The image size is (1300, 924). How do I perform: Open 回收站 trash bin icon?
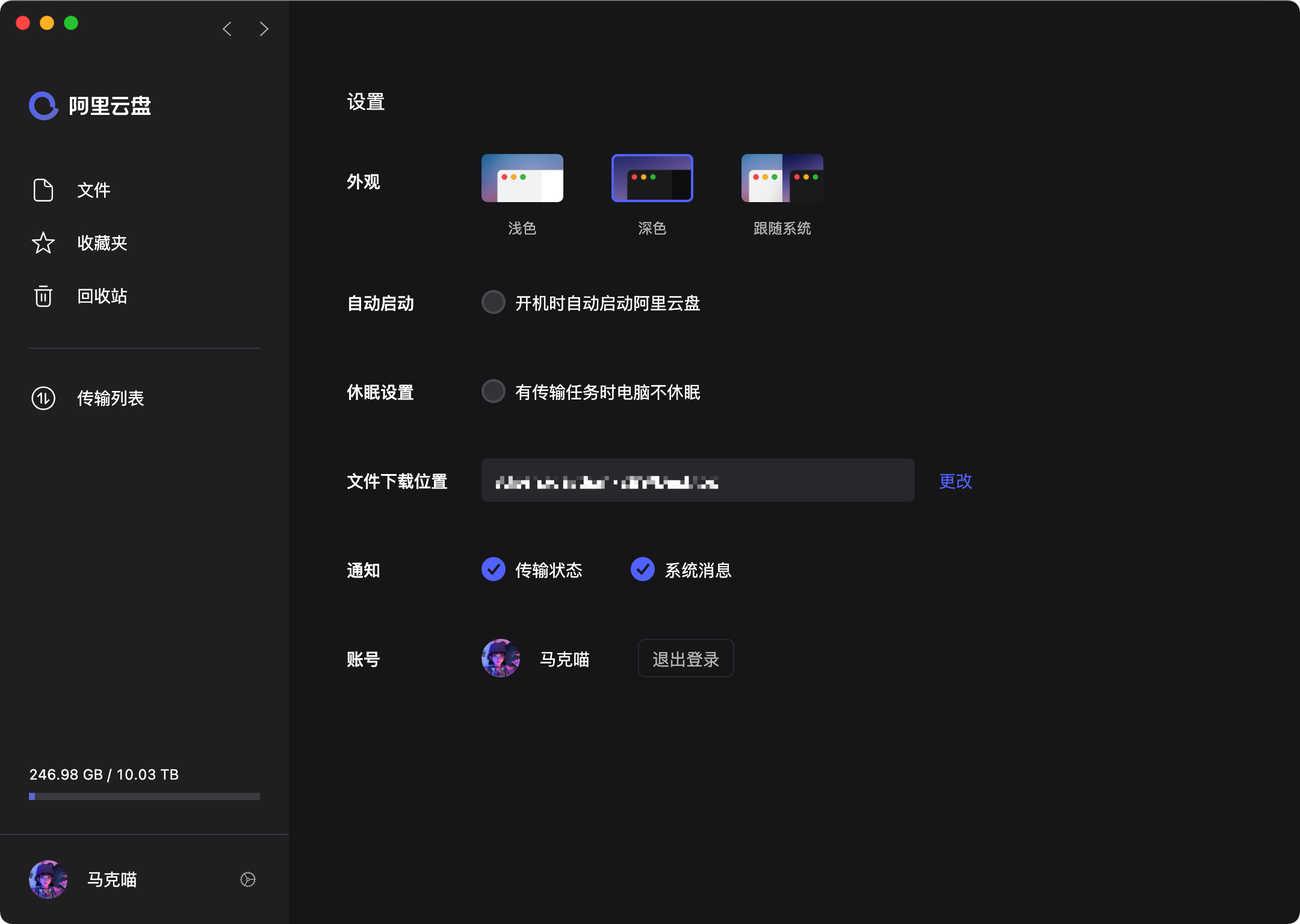click(x=43, y=296)
